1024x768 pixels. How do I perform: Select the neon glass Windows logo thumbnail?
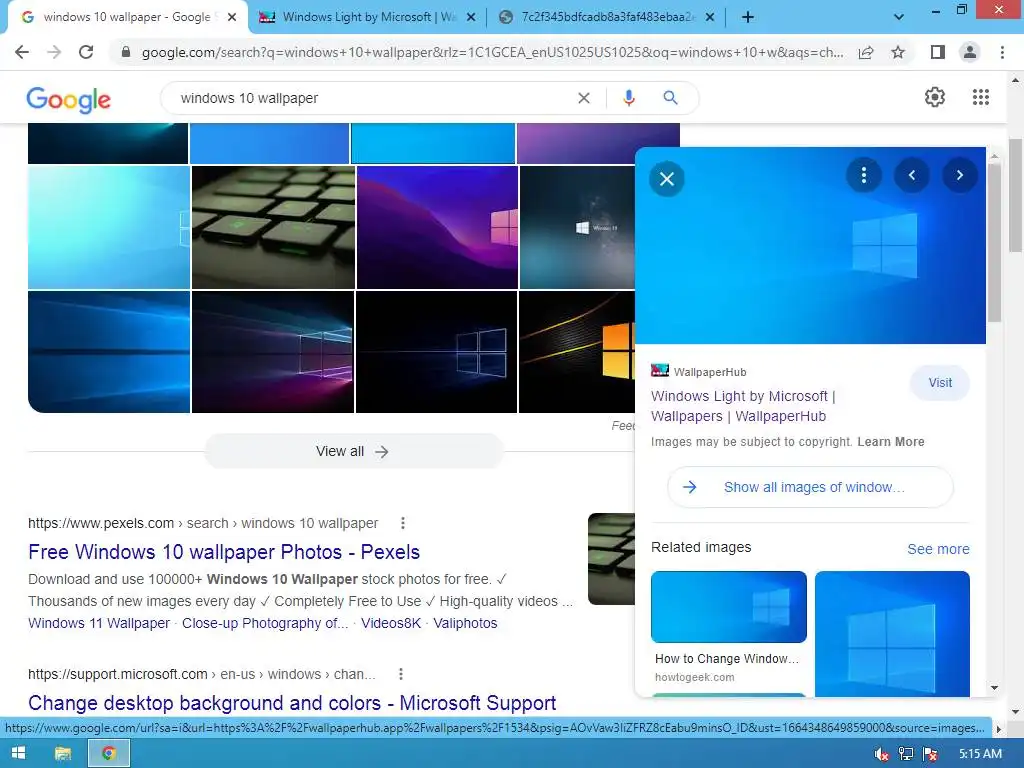click(x=273, y=352)
